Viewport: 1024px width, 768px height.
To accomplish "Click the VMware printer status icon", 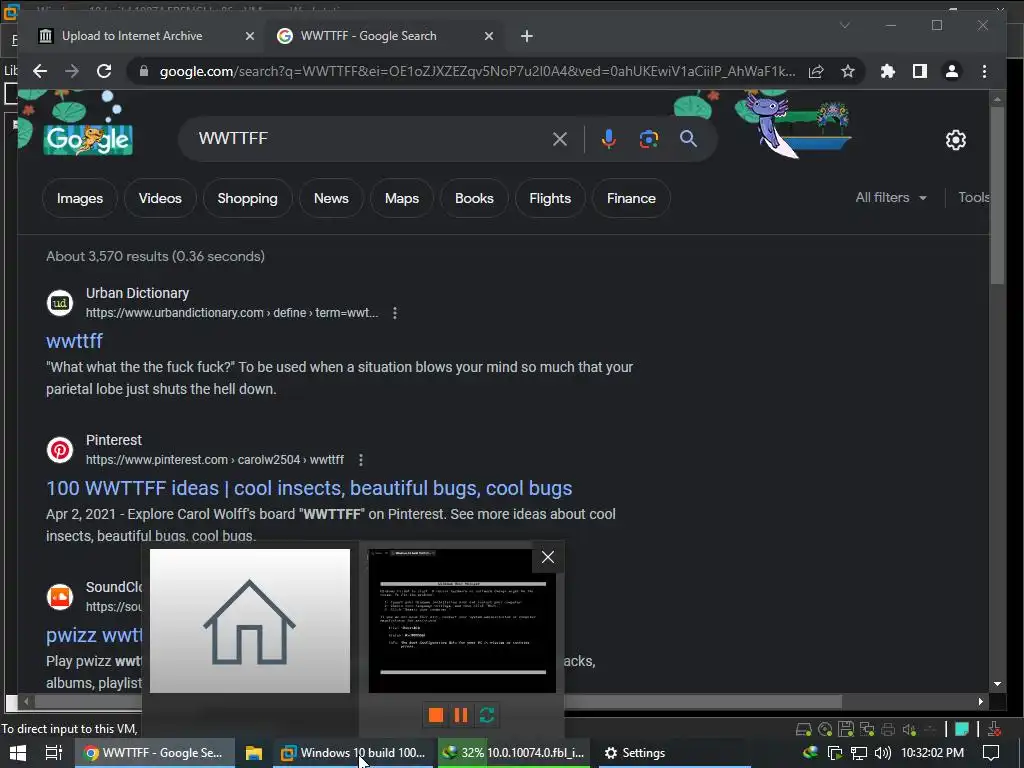I will click(x=888, y=729).
